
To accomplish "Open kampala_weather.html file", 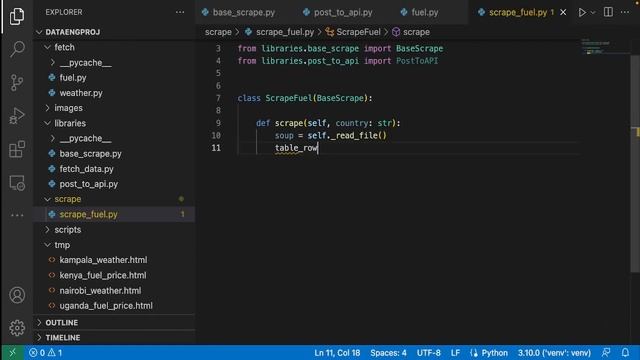I will pos(103,260).
